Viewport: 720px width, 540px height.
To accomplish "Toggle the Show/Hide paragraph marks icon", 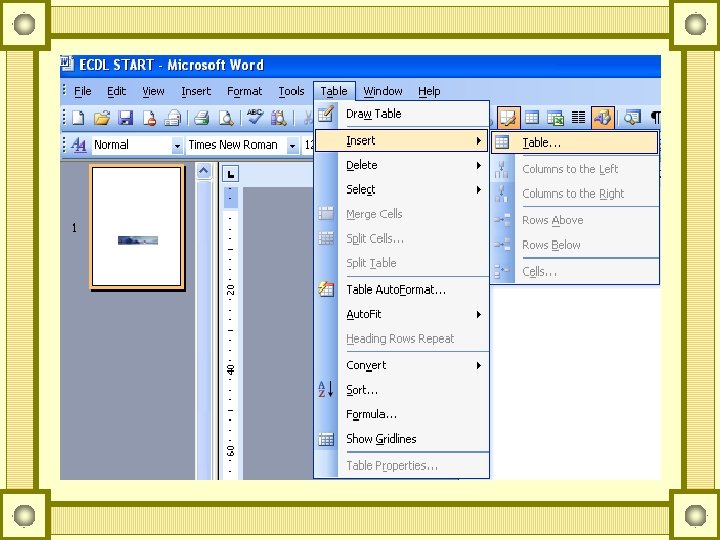I will [655, 118].
